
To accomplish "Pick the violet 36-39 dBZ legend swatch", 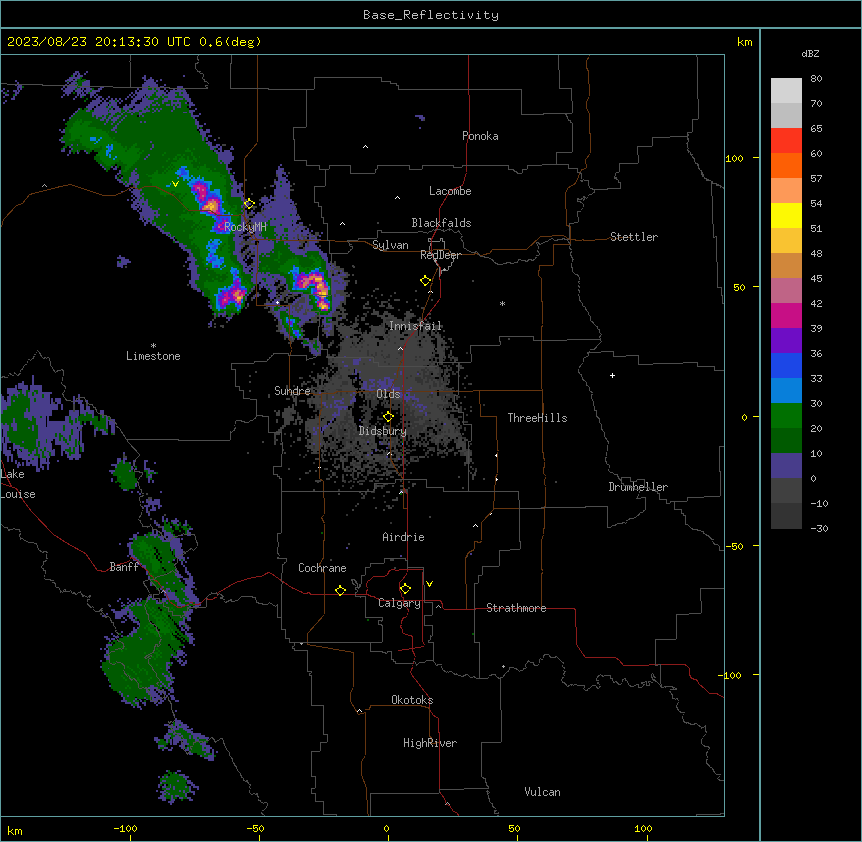I will (786, 341).
